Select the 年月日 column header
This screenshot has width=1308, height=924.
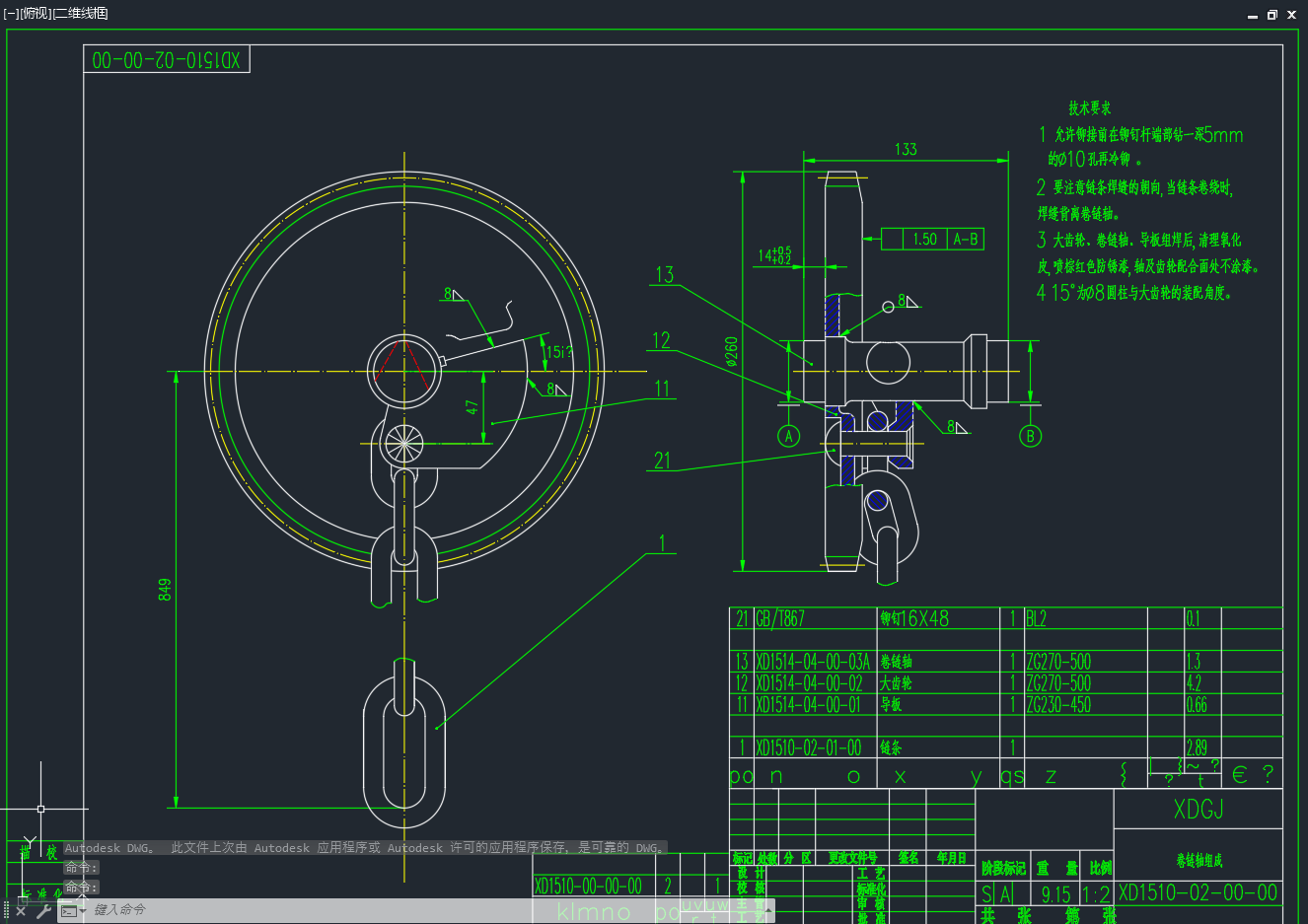(952, 858)
